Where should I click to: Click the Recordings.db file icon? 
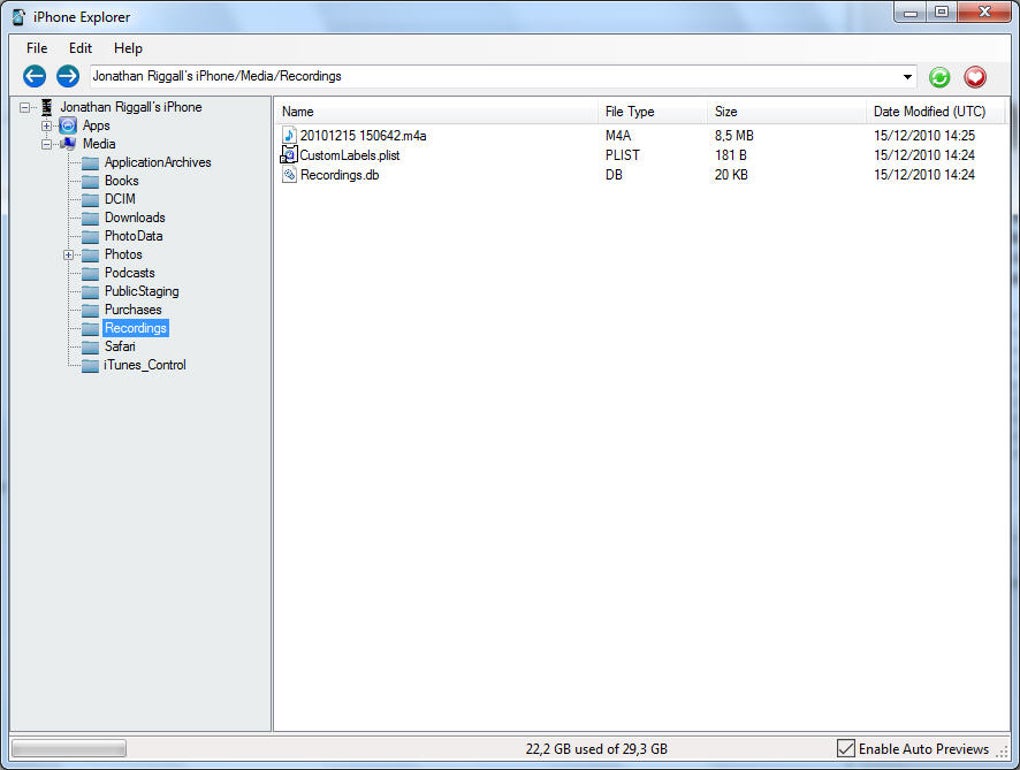pos(289,174)
